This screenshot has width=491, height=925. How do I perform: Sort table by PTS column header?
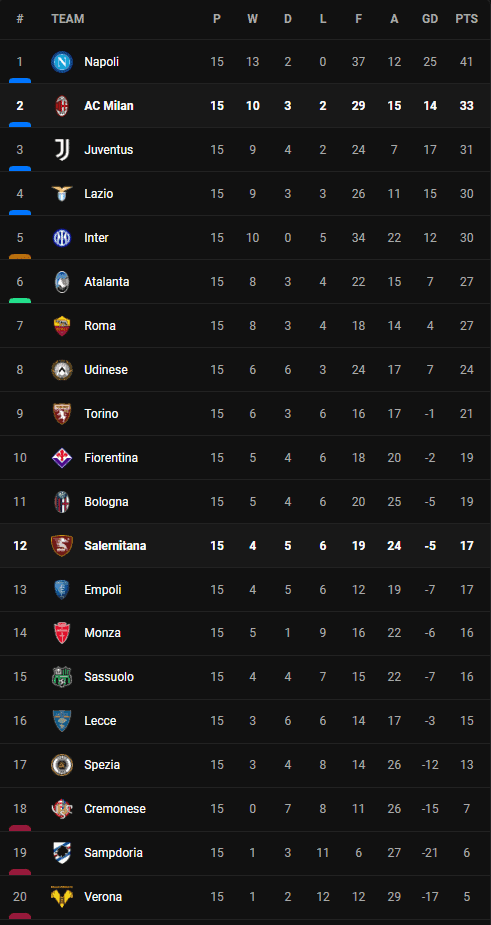click(x=467, y=19)
